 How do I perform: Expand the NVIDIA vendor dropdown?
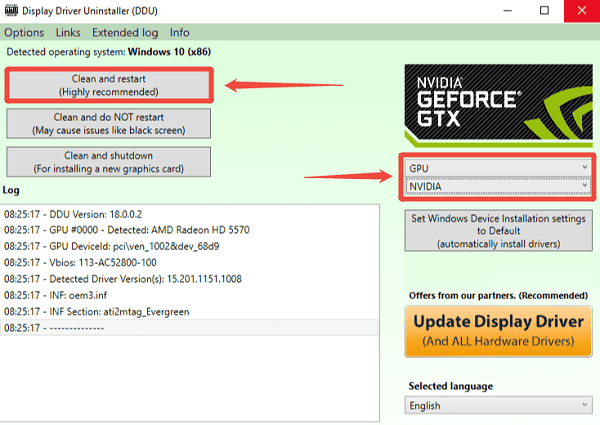tap(496, 186)
